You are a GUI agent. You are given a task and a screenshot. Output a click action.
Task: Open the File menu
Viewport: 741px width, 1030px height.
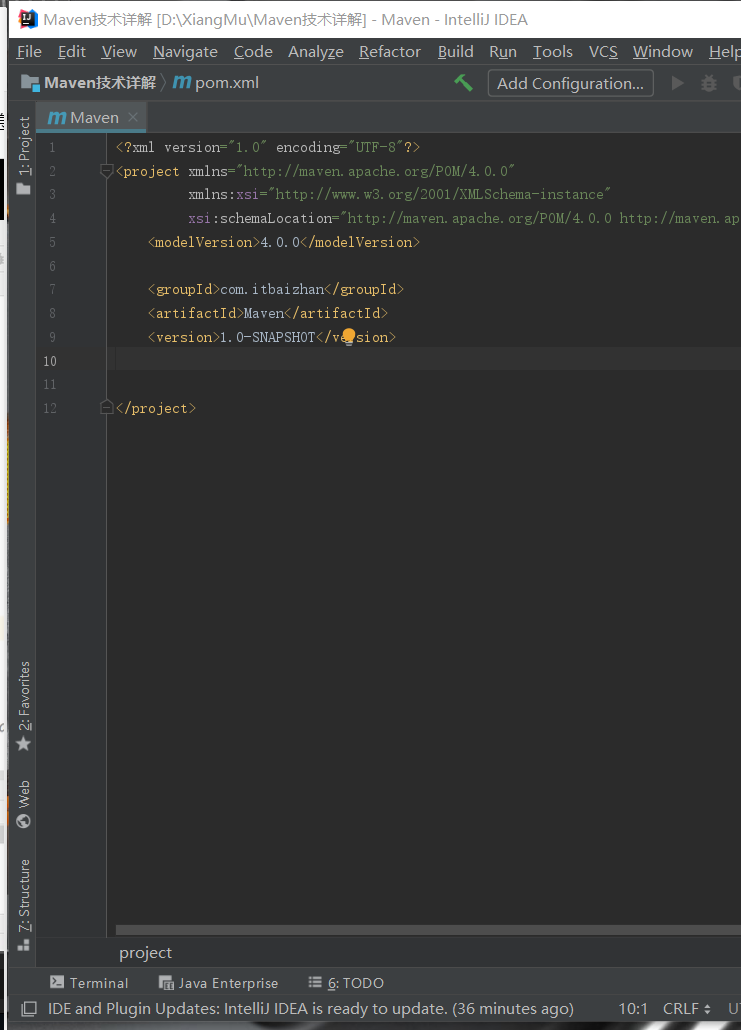[x=29, y=52]
